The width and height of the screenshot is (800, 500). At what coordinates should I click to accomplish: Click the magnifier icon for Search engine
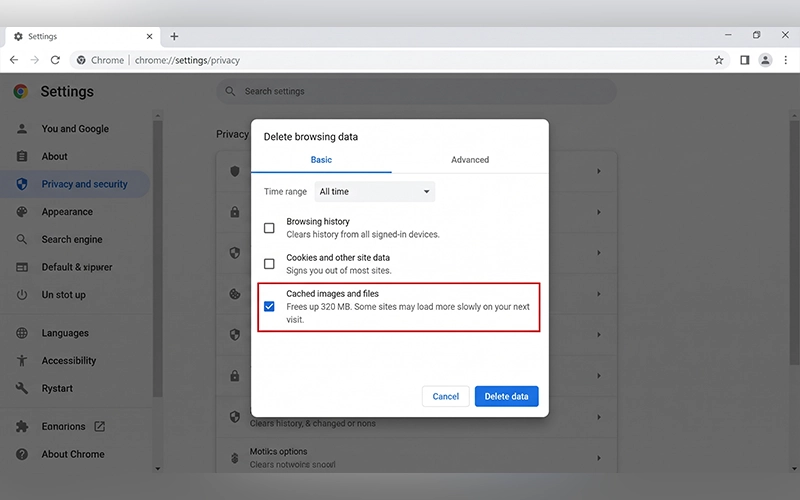[21, 239]
